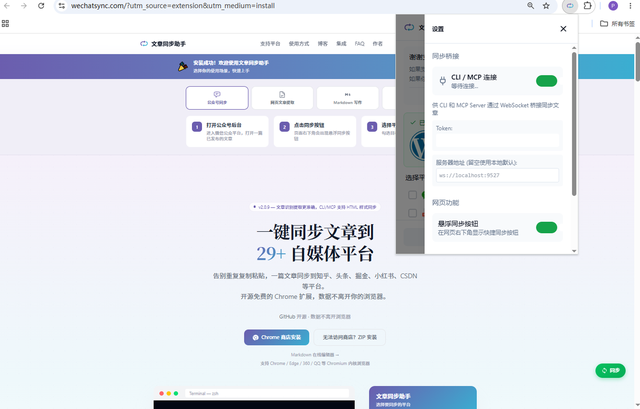The width and height of the screenshot is (640, 409).
Task: Open the purple profile avatar
Action: click(613, 6)
